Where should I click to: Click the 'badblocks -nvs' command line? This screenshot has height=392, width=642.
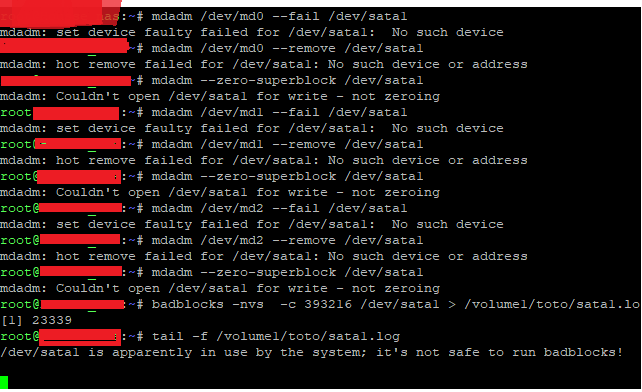pos(396,304)
